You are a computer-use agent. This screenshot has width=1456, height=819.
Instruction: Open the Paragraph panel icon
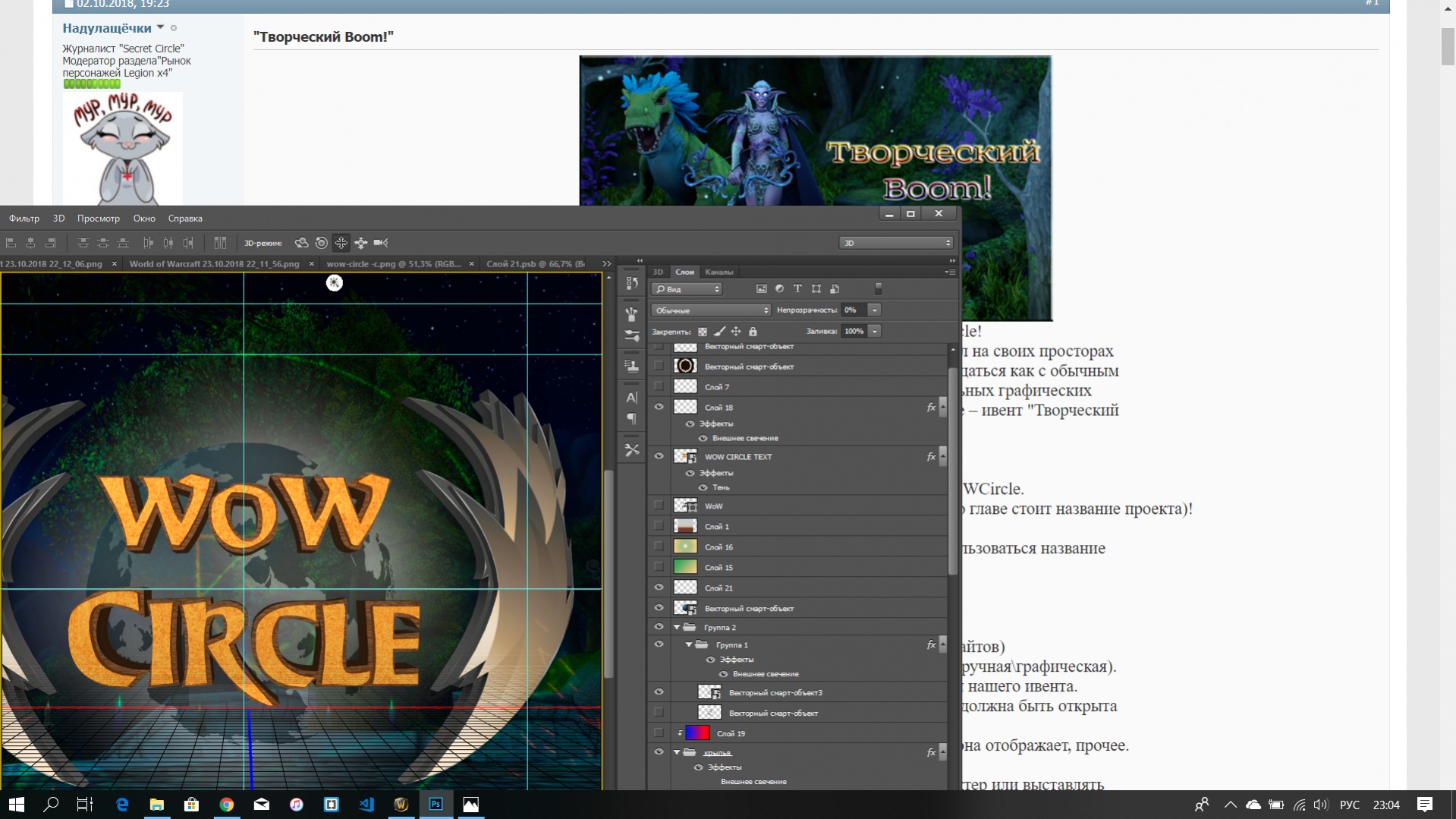631,418
